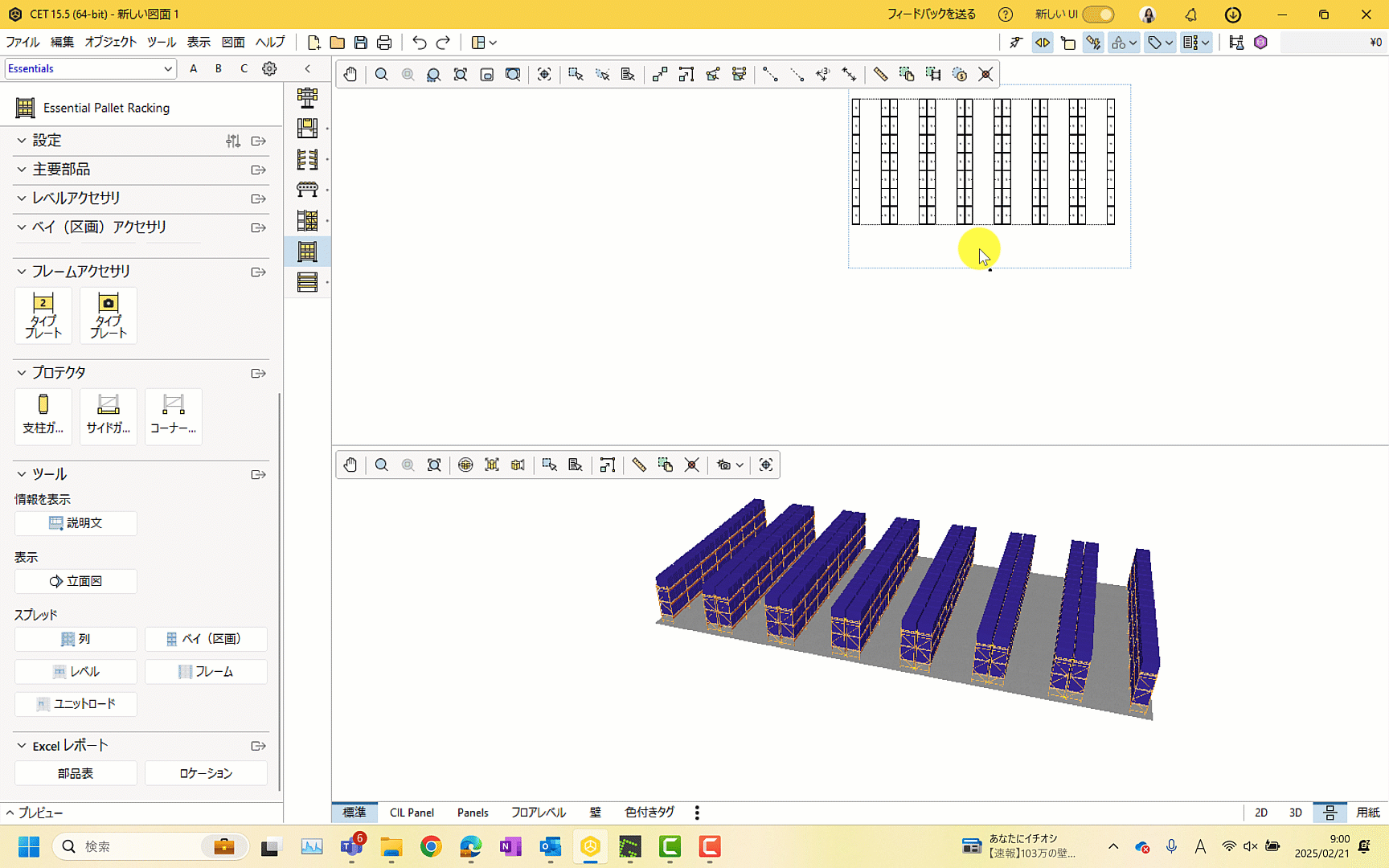Undo the last action
The height and width of the screenshot is (868, 1389).
[x=420, y=42]
